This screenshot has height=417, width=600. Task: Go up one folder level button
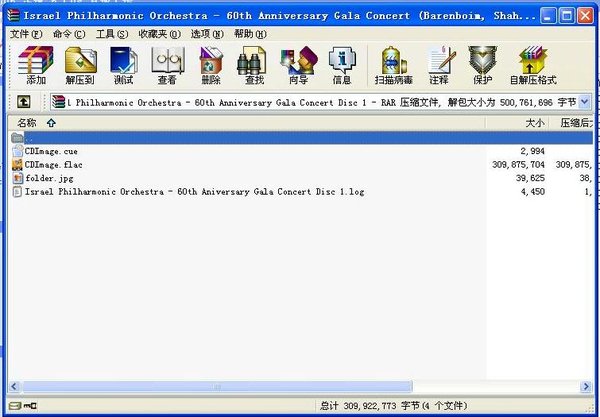(x=24, y=102)
